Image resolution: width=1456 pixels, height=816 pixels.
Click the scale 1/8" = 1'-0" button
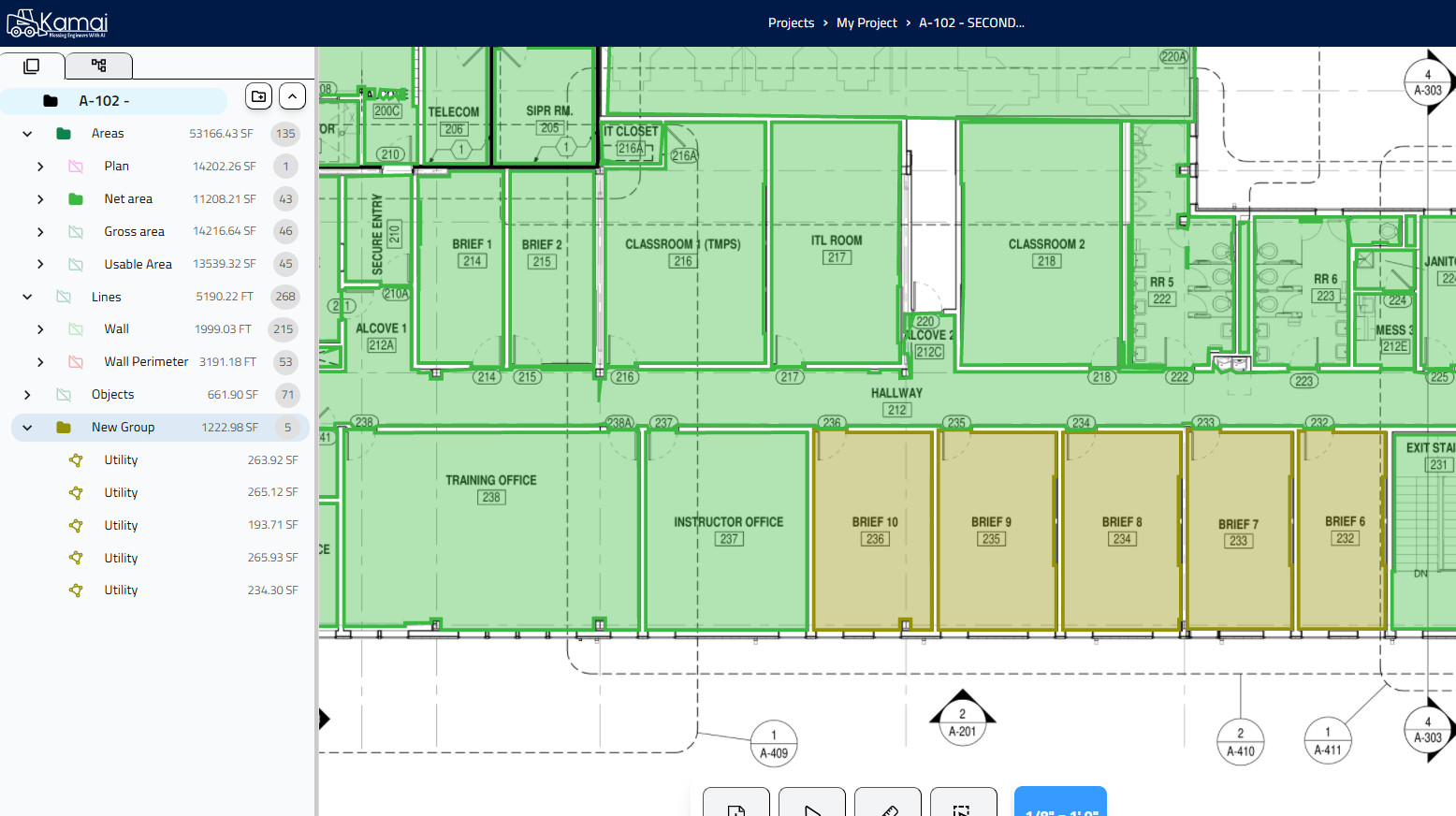coord(1060,803)
